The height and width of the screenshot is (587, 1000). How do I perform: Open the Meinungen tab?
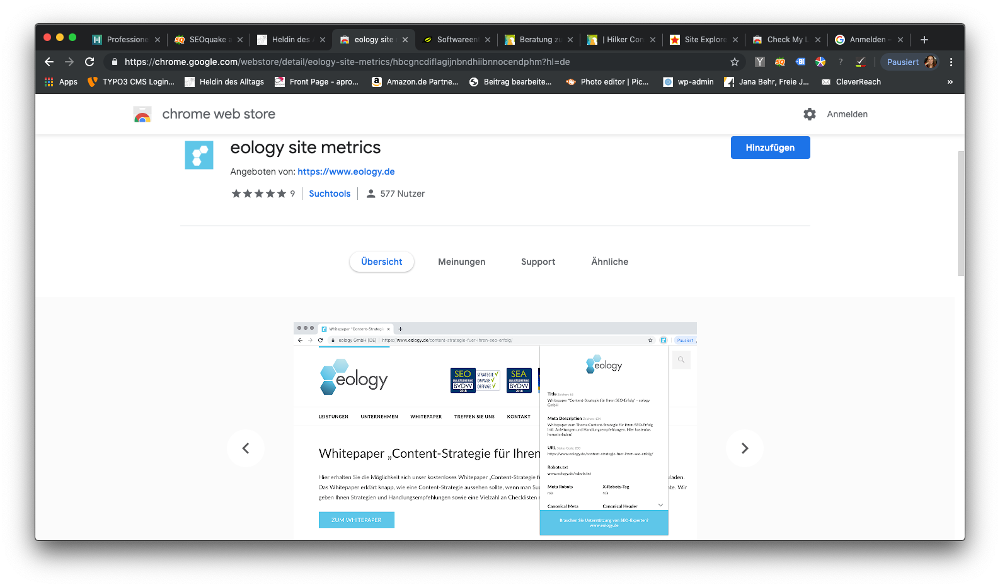click(462, 262)
